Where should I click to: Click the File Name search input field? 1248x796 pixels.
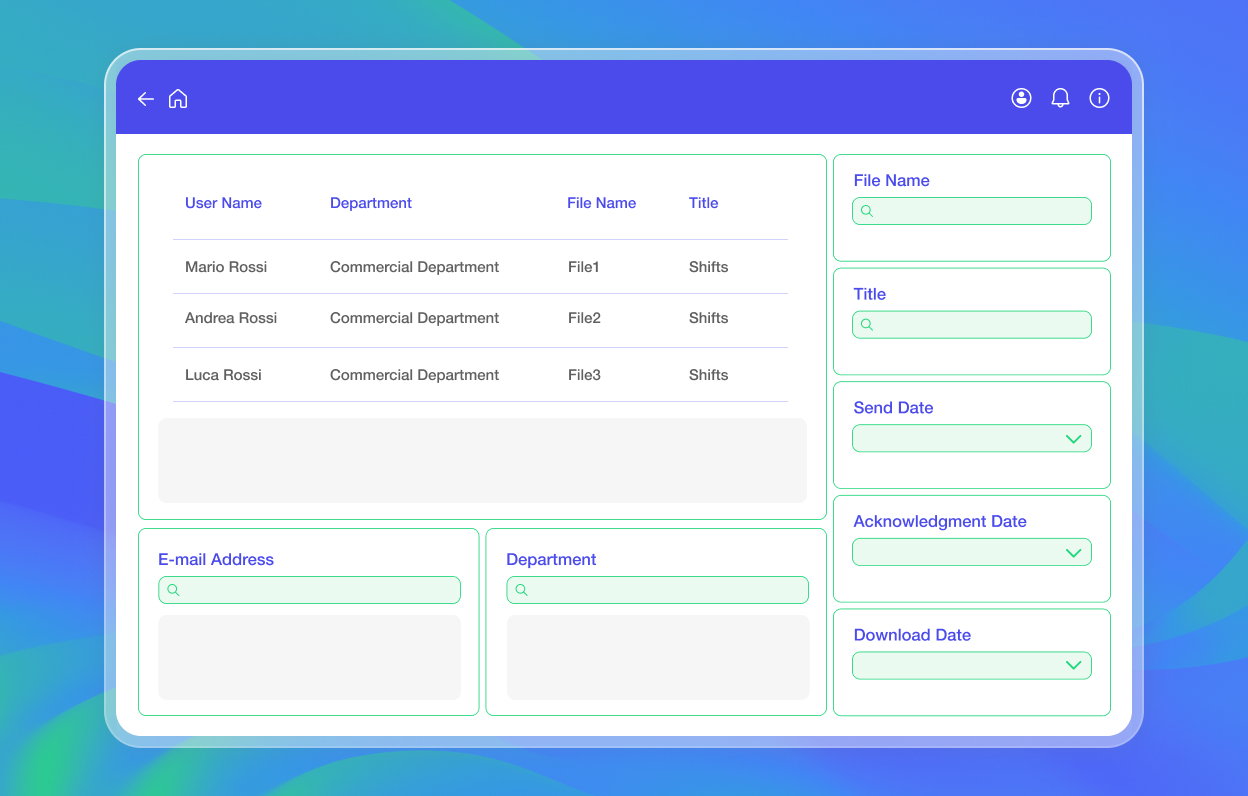[972, 211]
